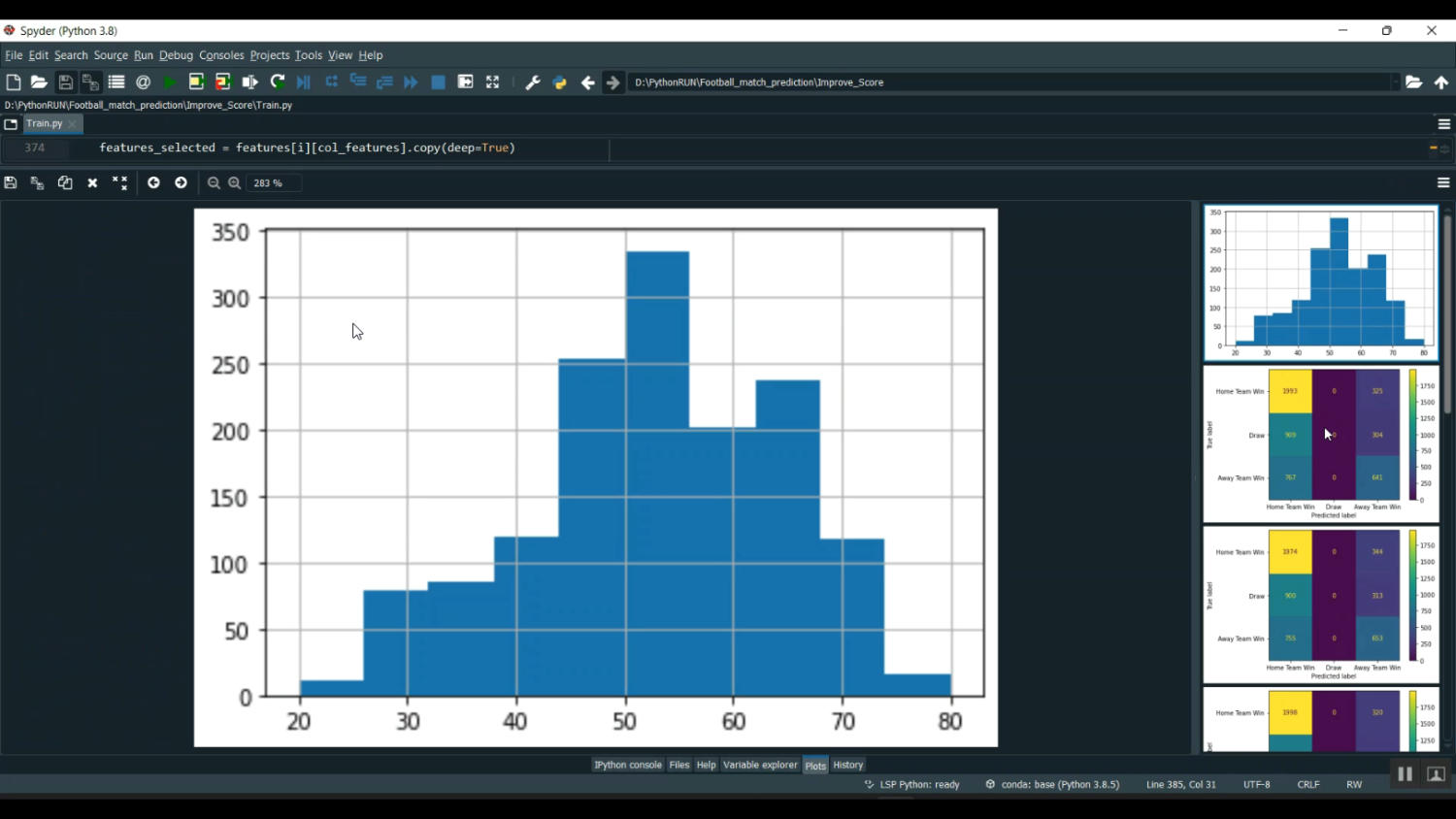
Task: Zoom in on the plot
Action: point(234,182)
